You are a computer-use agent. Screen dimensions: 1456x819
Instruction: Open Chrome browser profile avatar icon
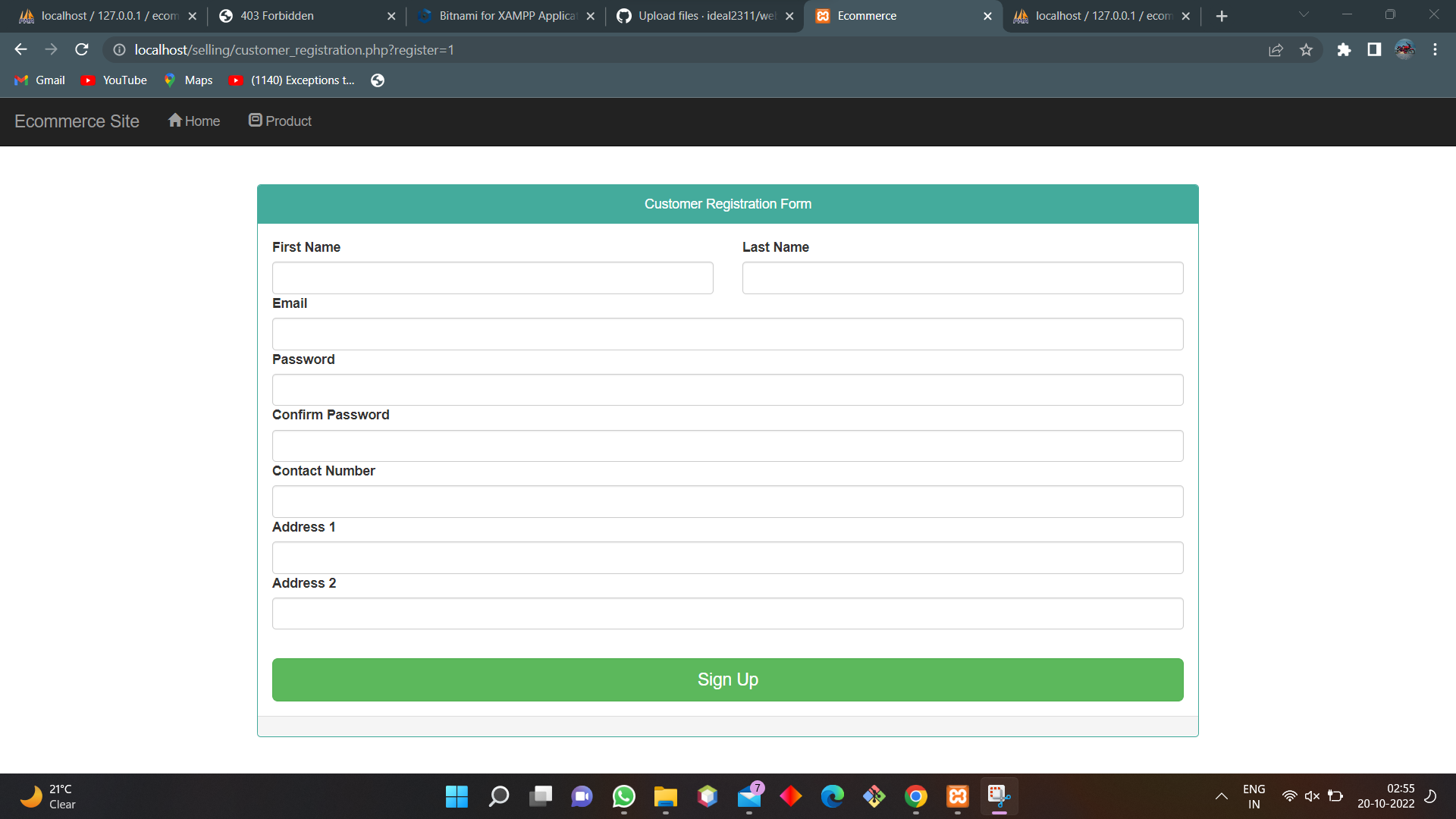(1405, 49)
